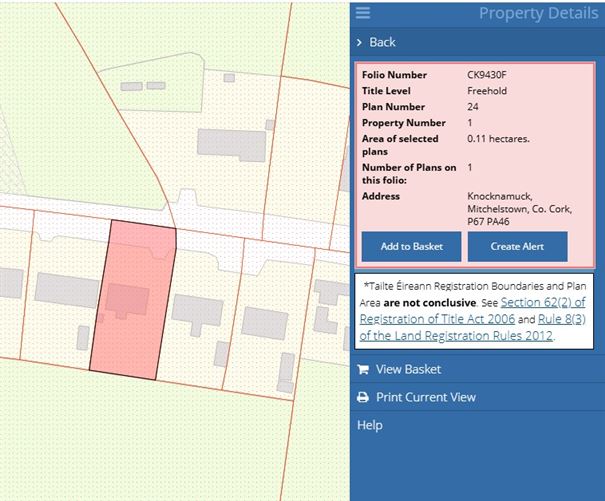605x501 pixels.
Task: Go back using the Back label
Action: click(382, 43)
